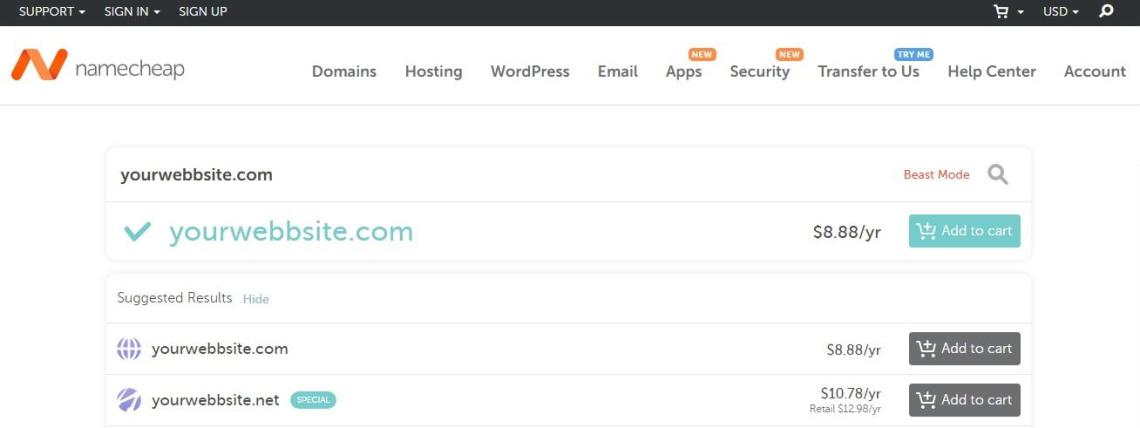Screen dimensions: 1140x428
Task: Click the top-bar search magnifier icon
Action: pos(1106,11)
